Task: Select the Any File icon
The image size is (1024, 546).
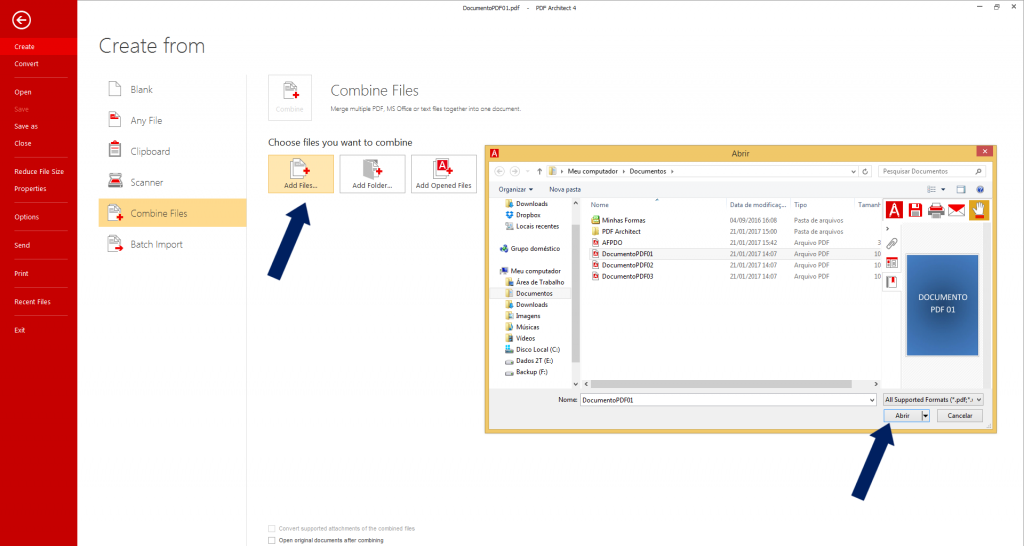Action: 115,120
